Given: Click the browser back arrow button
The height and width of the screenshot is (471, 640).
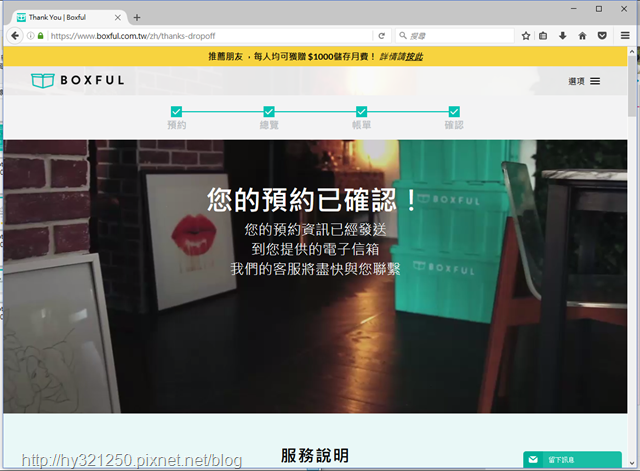Looking at the screenshot, I should coord(15,36).
